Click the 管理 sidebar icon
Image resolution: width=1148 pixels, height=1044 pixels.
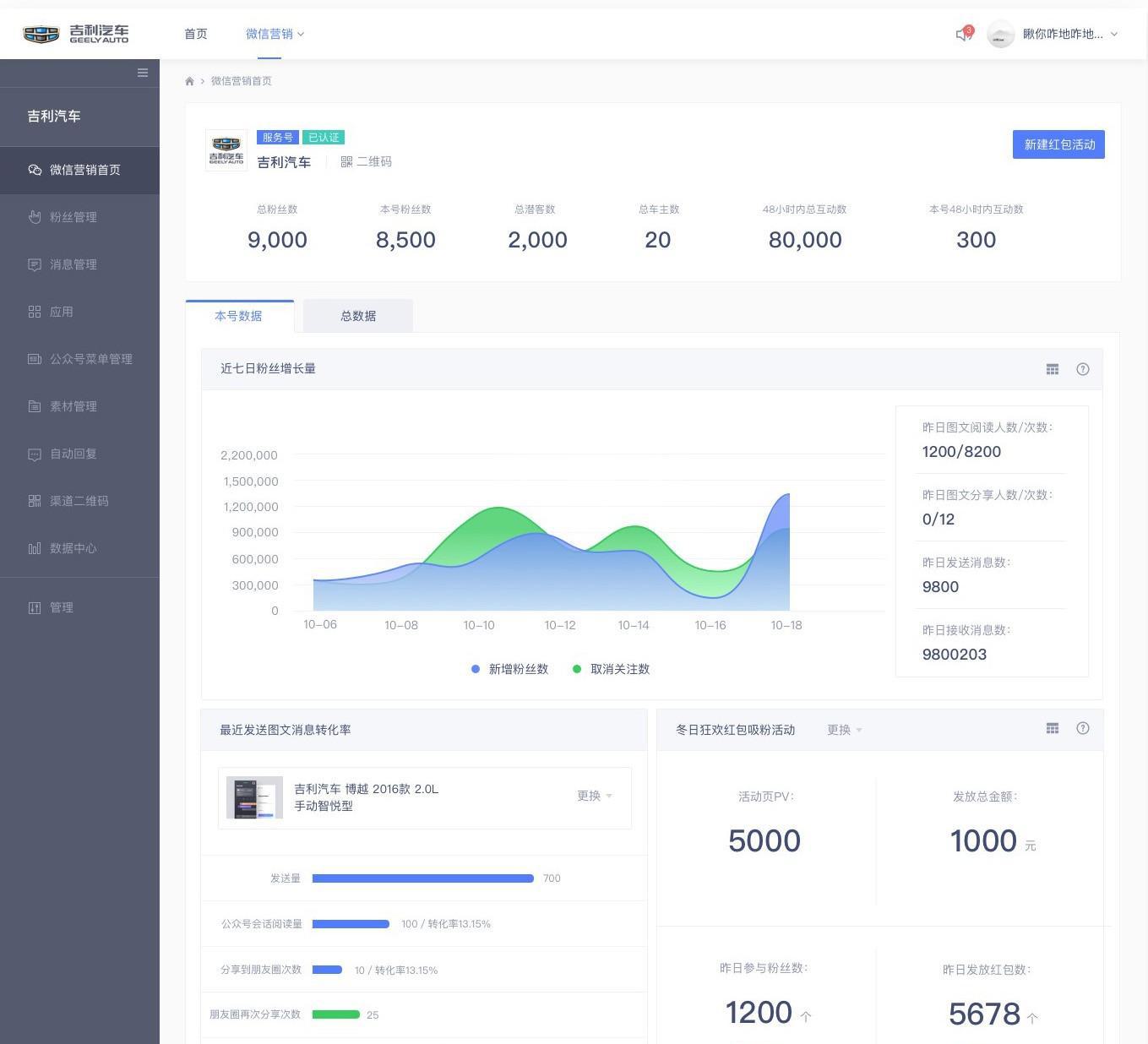point(35,607)
